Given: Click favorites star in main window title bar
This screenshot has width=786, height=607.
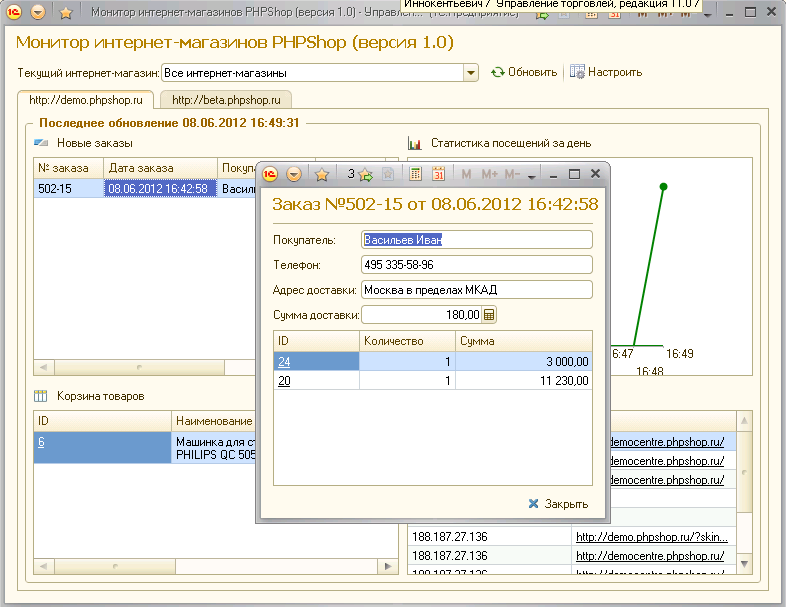Looking at the screenshot, I should (66, 12).
